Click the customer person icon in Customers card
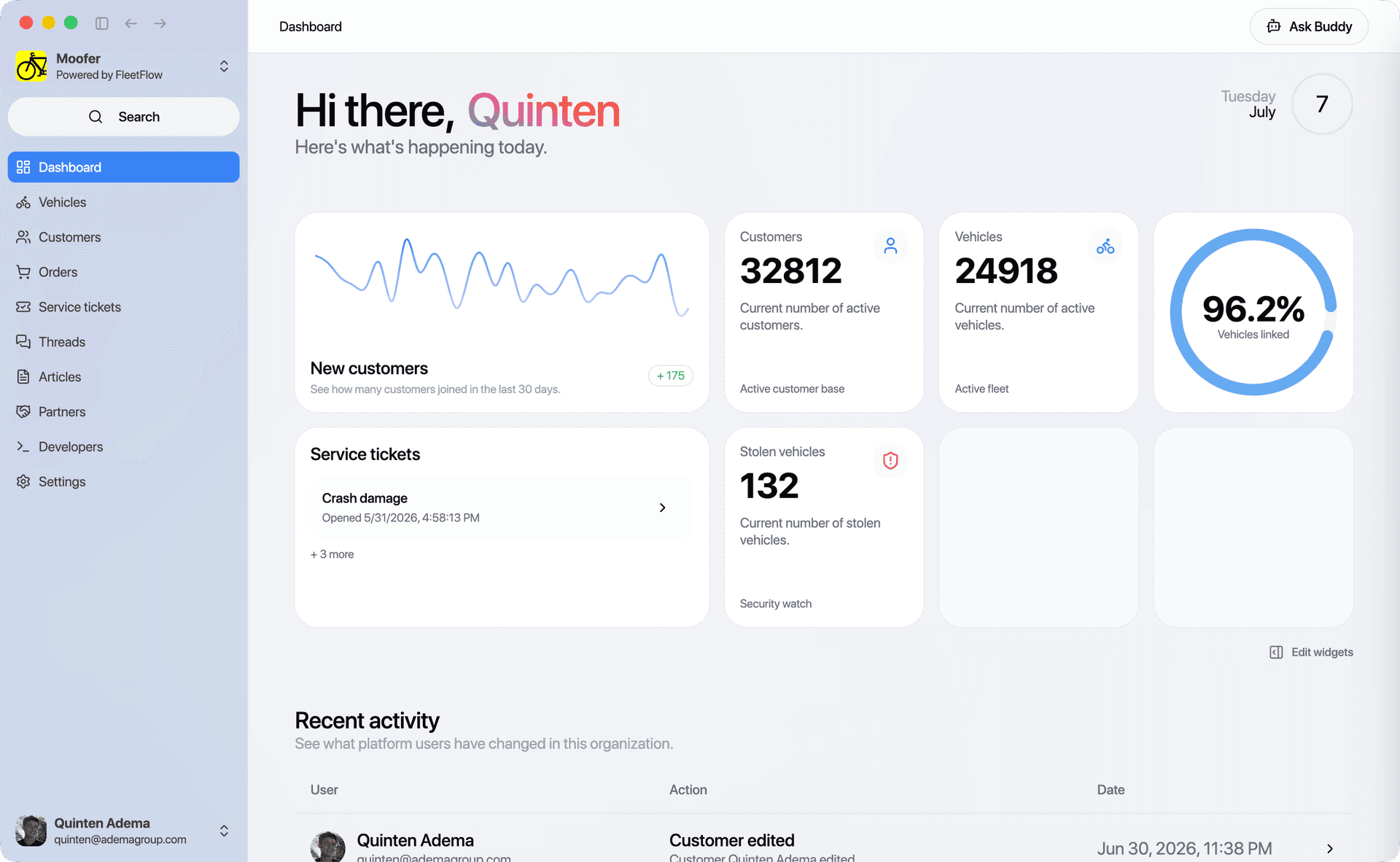The width and height of the screenshot is (1400, 862). (890, 246)
